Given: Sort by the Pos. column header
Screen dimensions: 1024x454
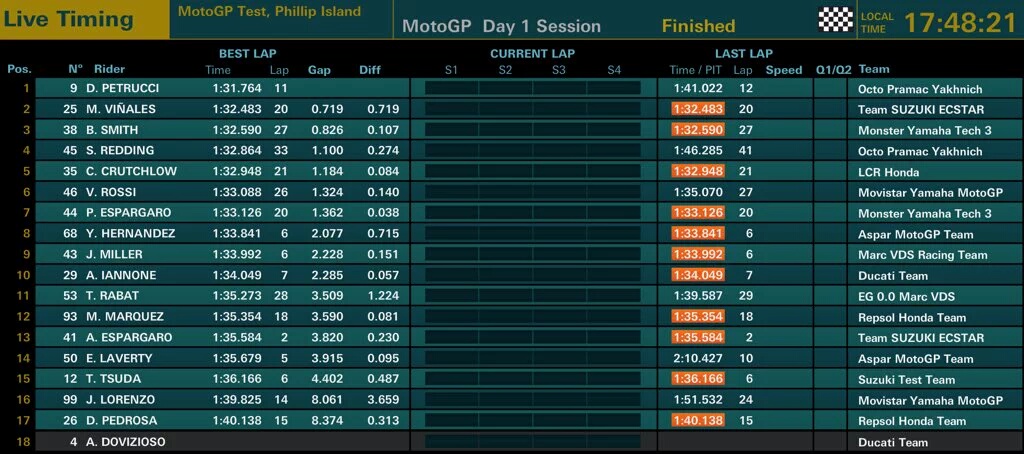Looking at the screenshot, I should pos(19,70).
